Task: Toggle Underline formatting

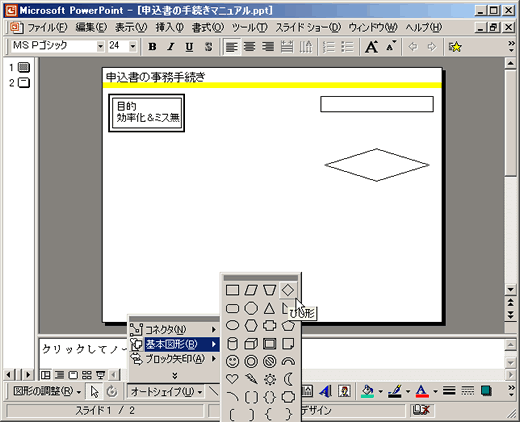Action: 189,47
